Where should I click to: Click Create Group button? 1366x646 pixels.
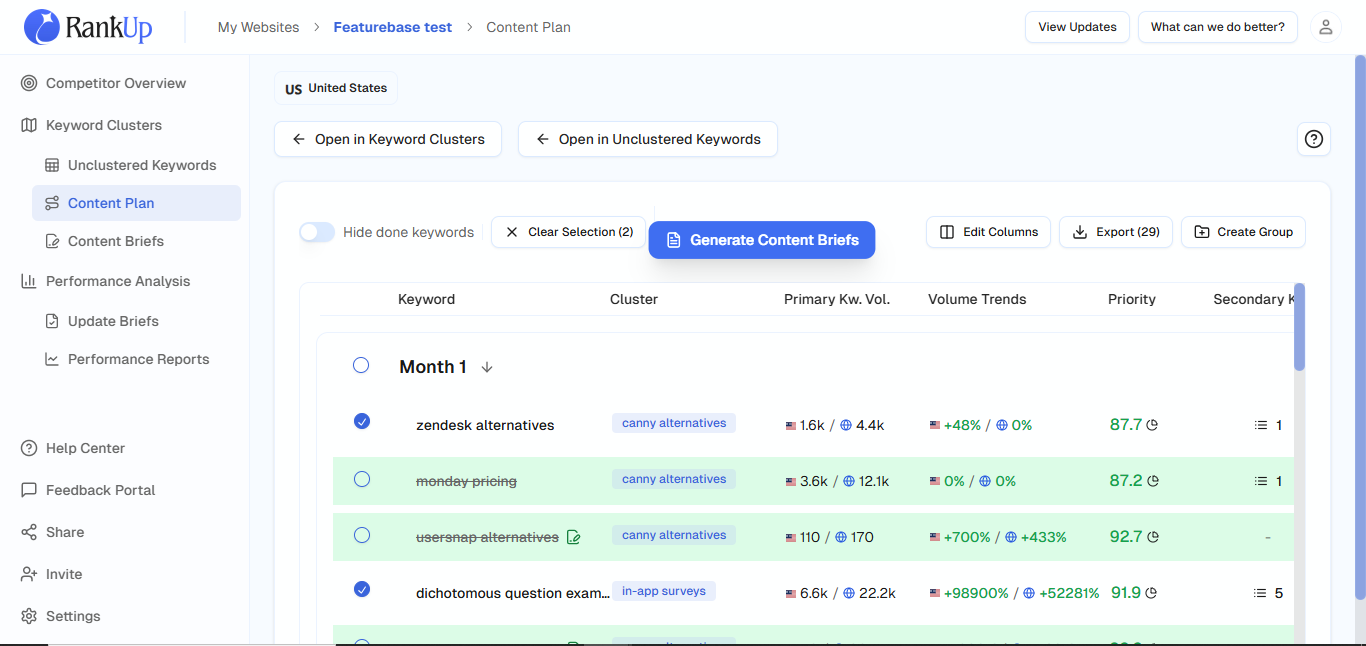(x=1243, y=232)
